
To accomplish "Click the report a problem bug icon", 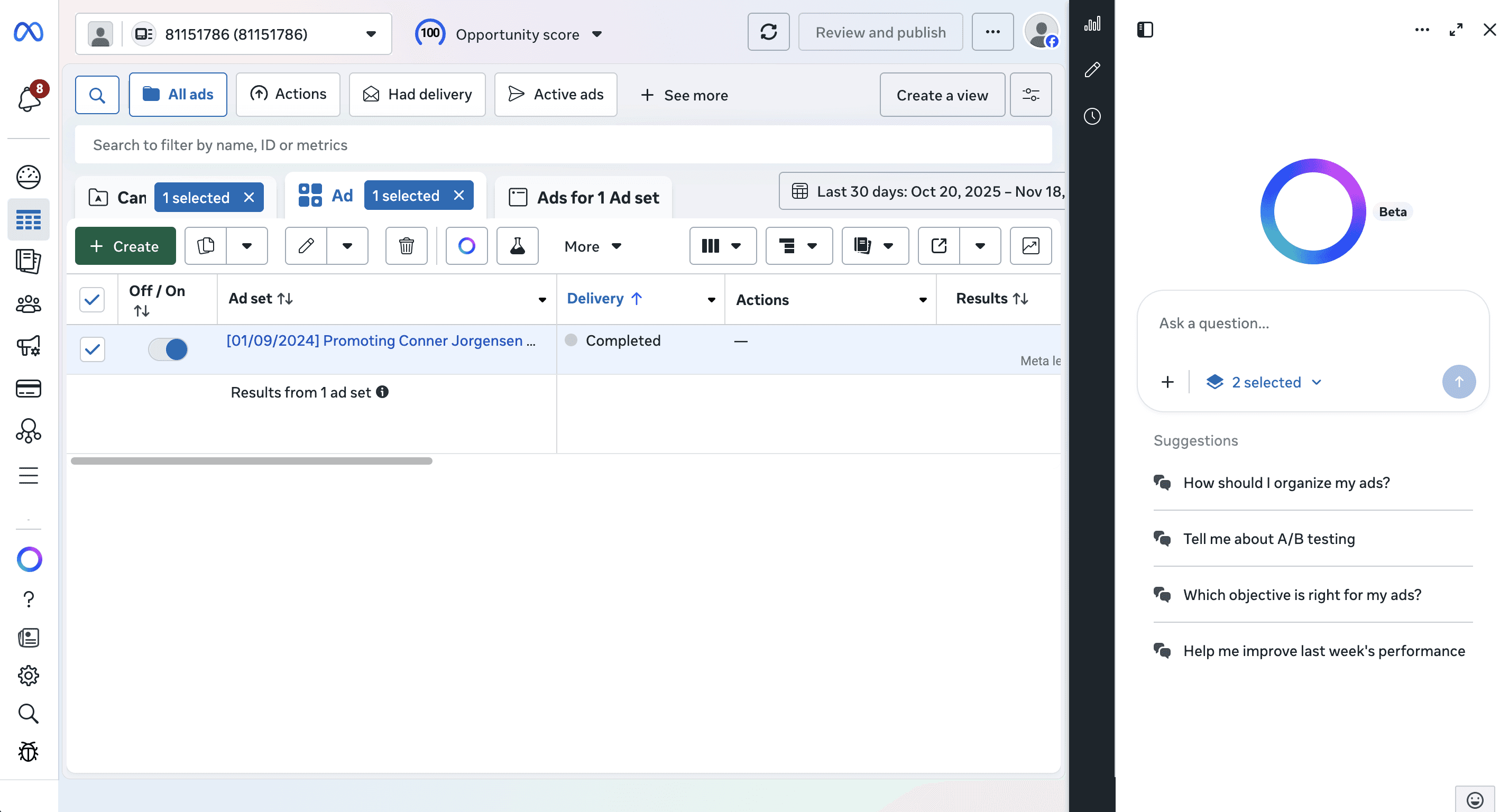I will point(28,752).
